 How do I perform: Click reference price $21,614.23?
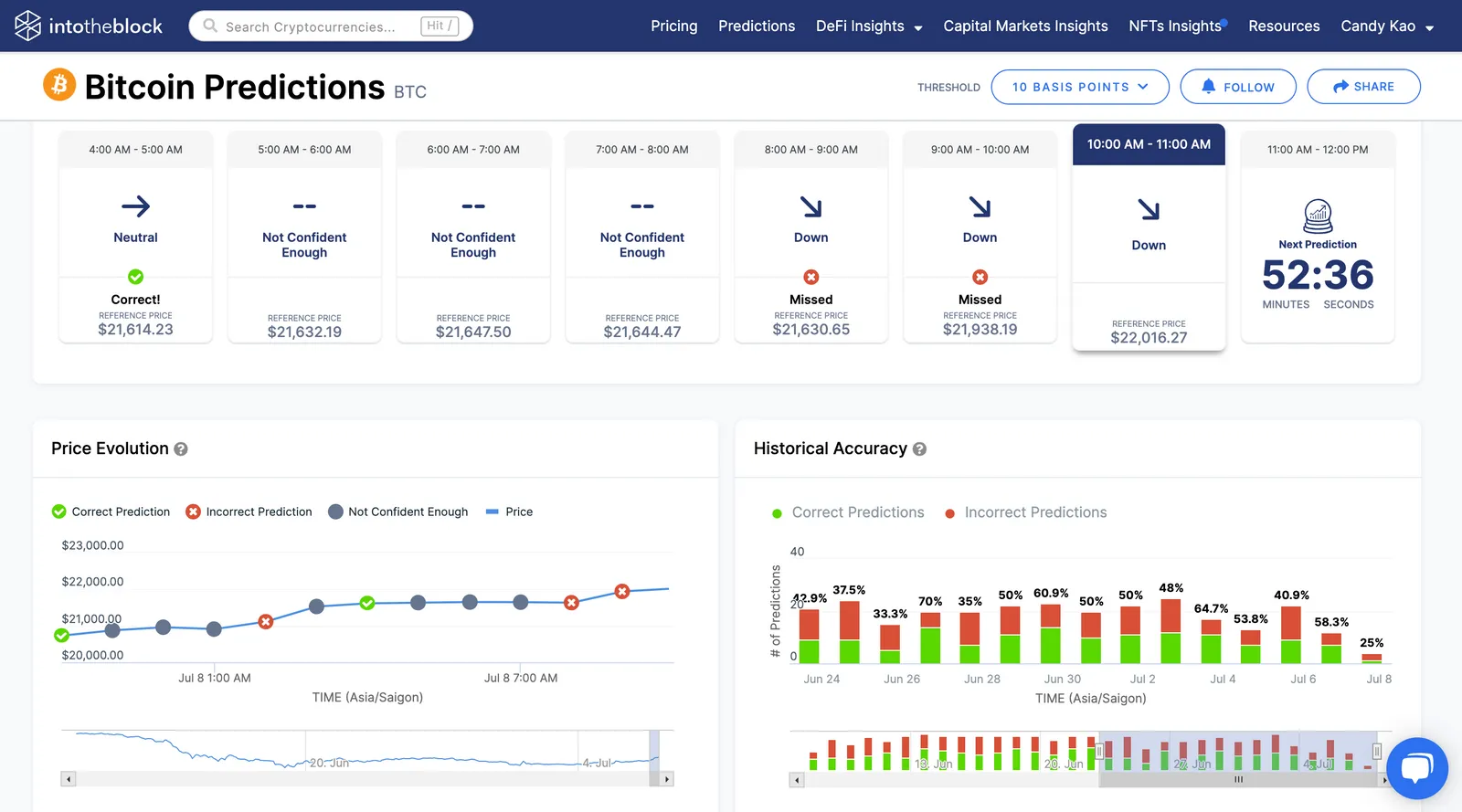[x=135, y=330]
